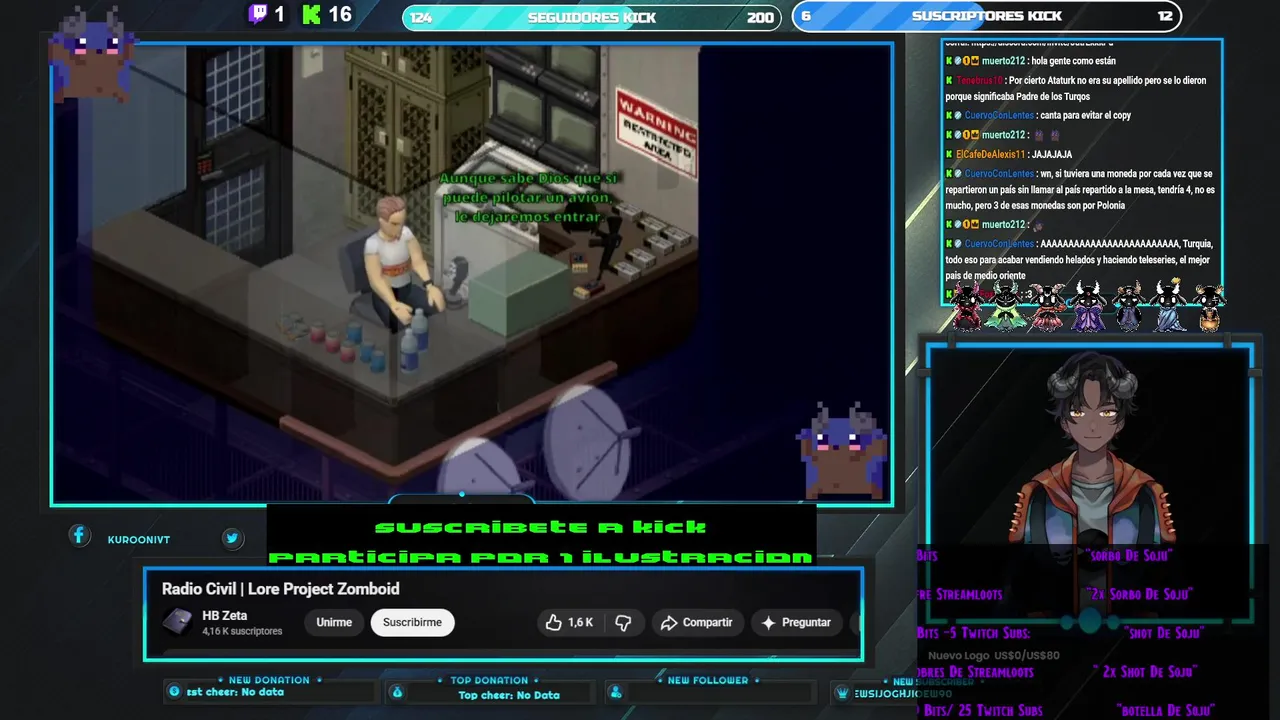
Task: Click the 'Shot De Soju' reward label
Action: 1163,633
